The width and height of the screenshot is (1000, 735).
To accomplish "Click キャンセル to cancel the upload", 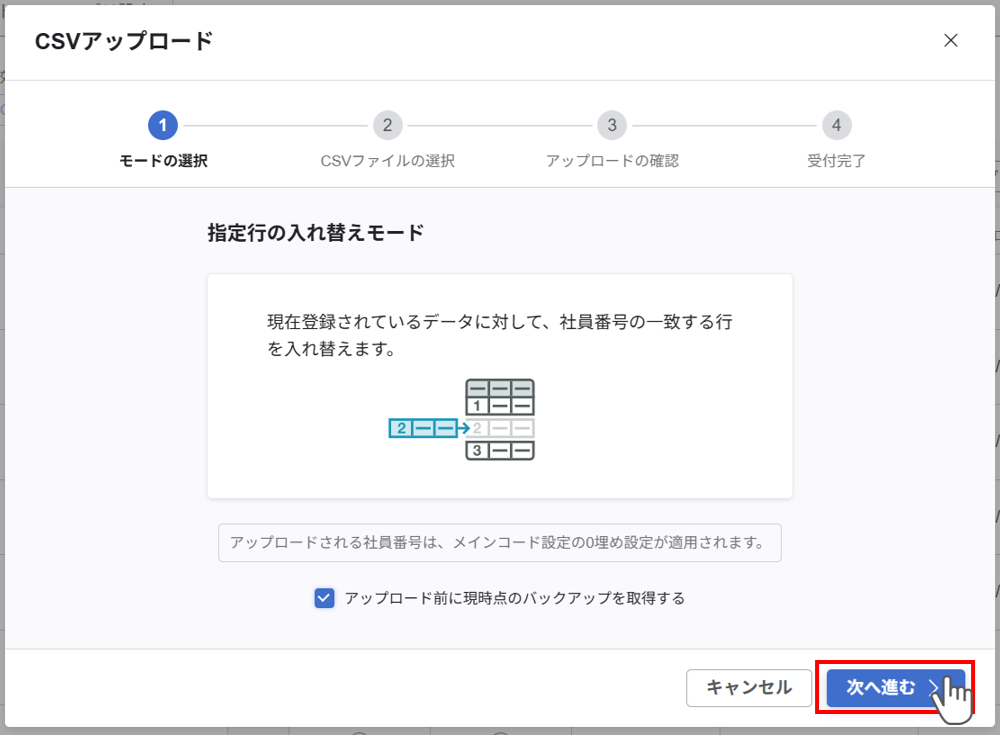I will 749,688.
